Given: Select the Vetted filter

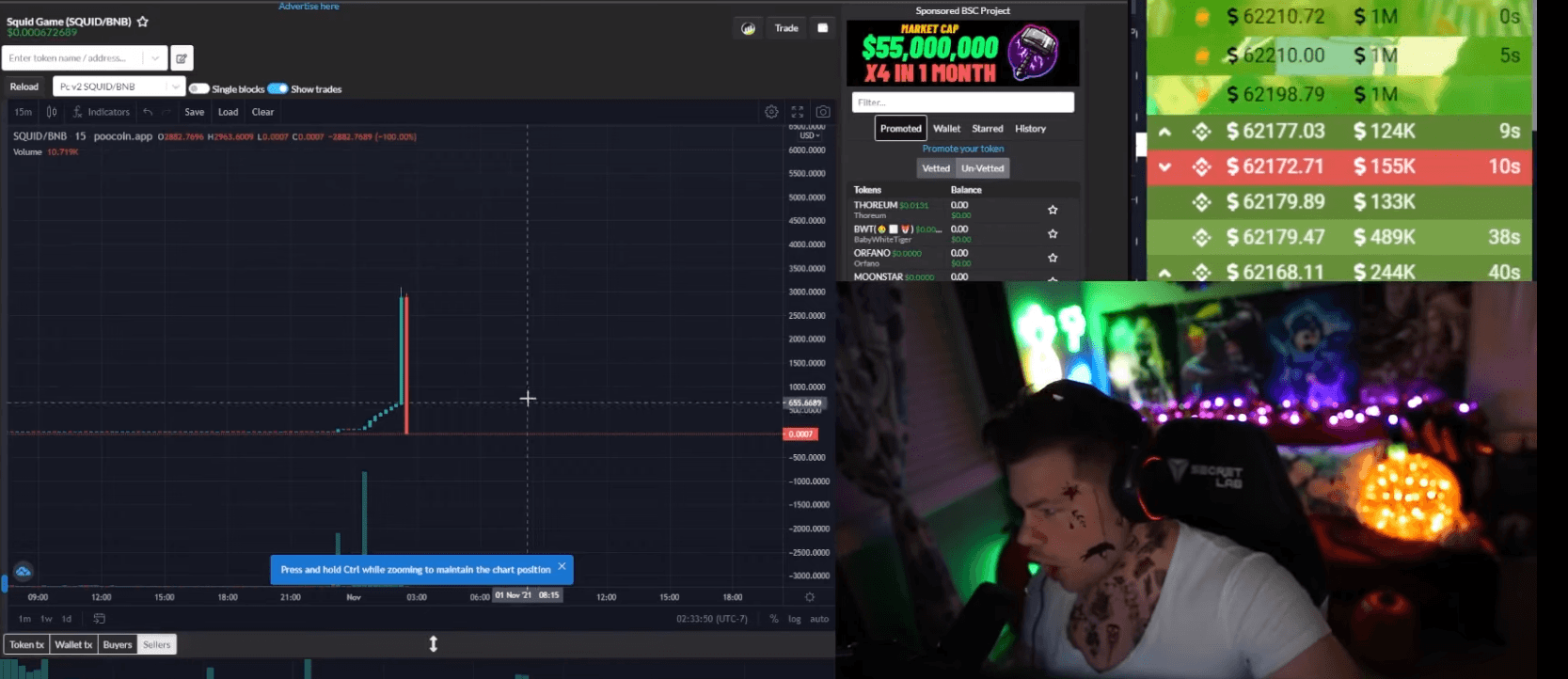Looking at the screenshot, I should (x=936, y=168).
